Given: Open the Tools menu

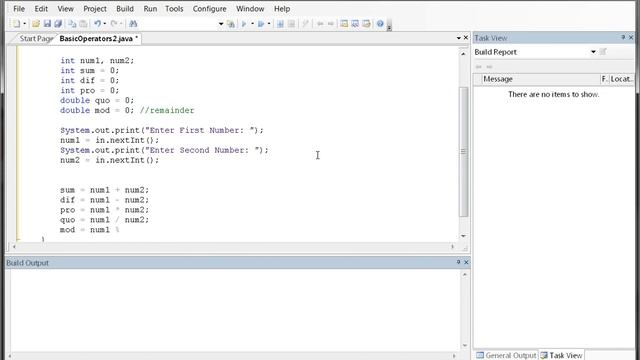Looking at the screenshot, I should coord(174,9).
